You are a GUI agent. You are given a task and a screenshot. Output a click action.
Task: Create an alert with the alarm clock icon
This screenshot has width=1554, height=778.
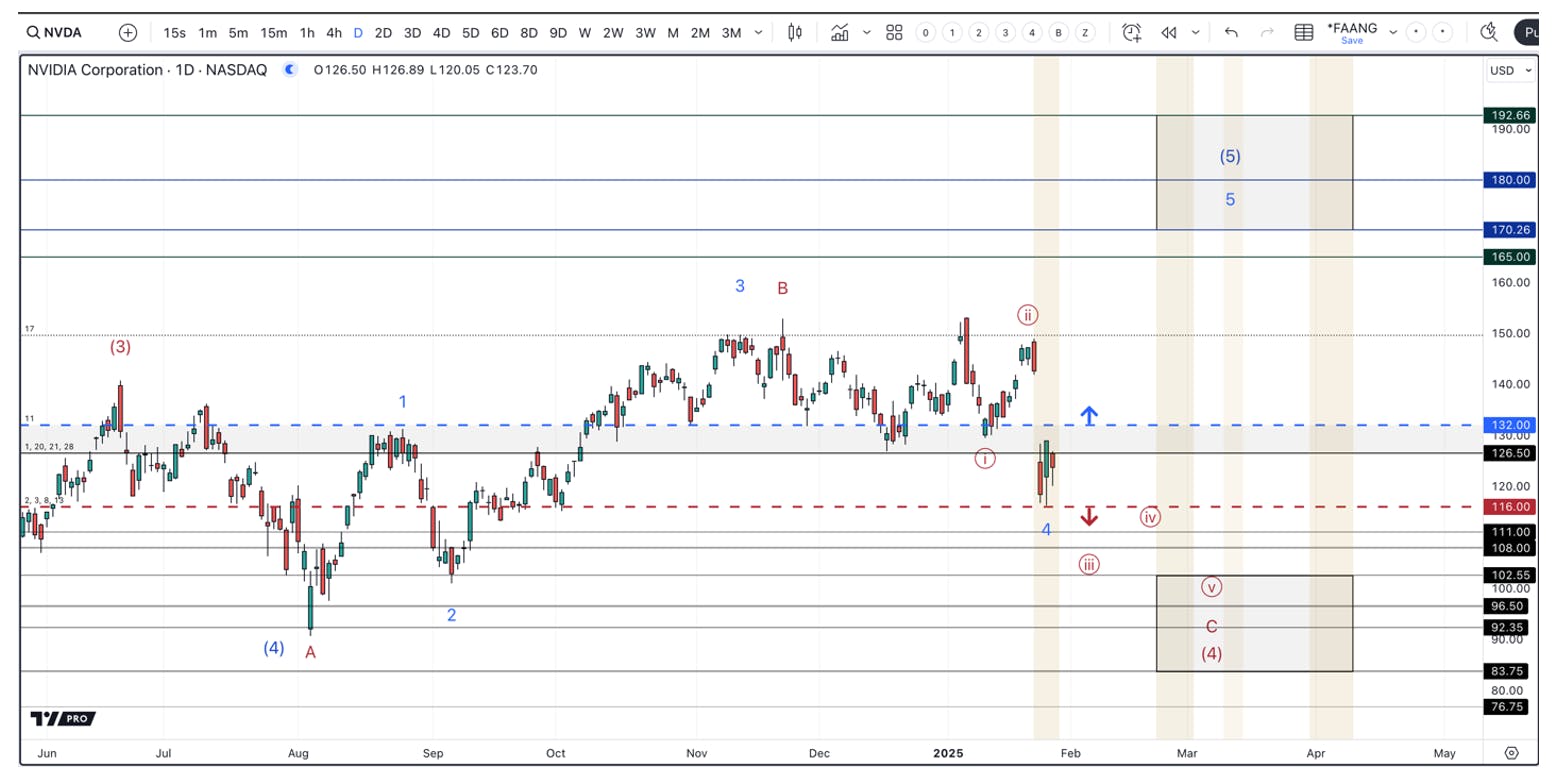[x=1132, y=32]
